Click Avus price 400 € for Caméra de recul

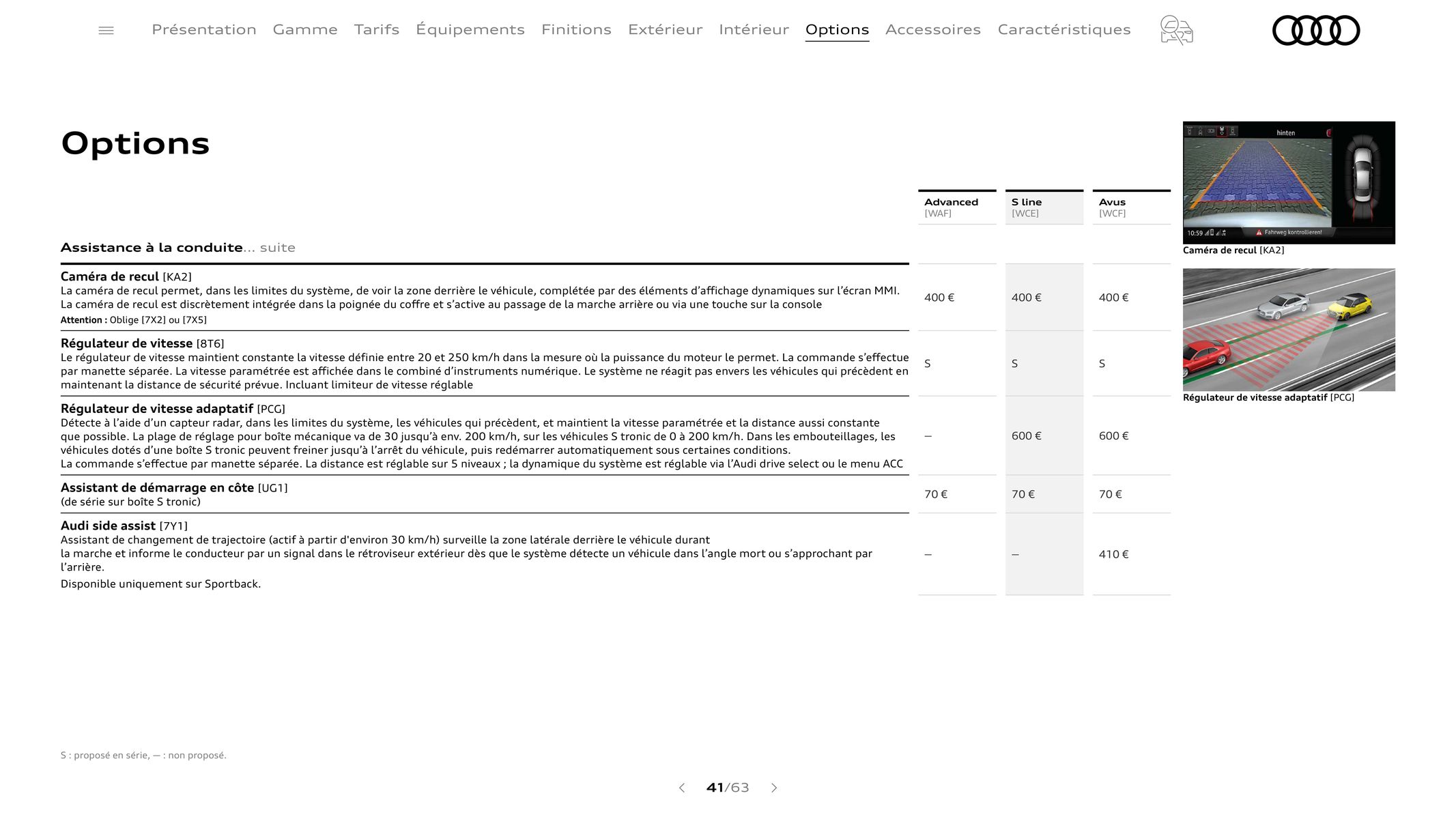point(1114,298)
